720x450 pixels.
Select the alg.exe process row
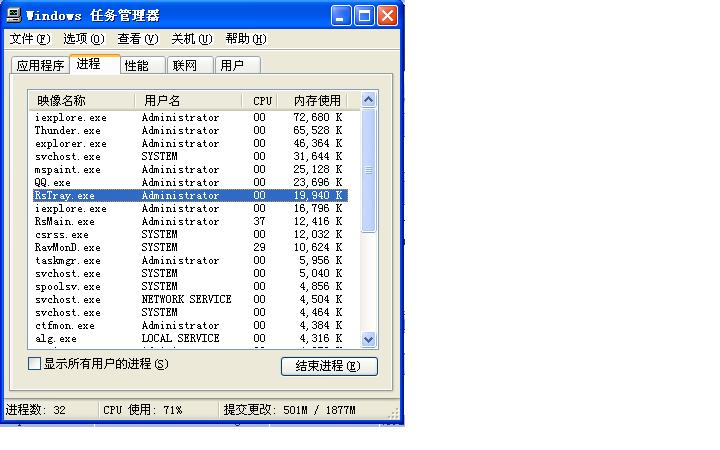(190, 338)
